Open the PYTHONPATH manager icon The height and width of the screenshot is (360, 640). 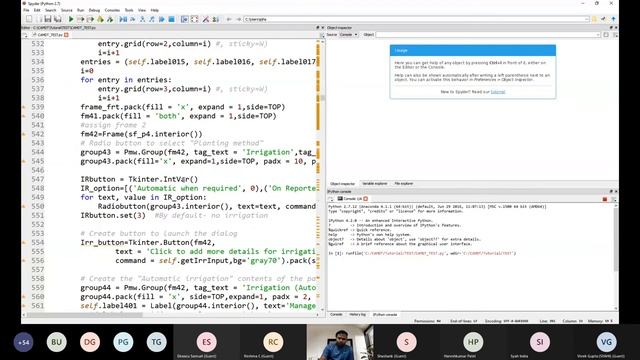[x=216, y=19]
